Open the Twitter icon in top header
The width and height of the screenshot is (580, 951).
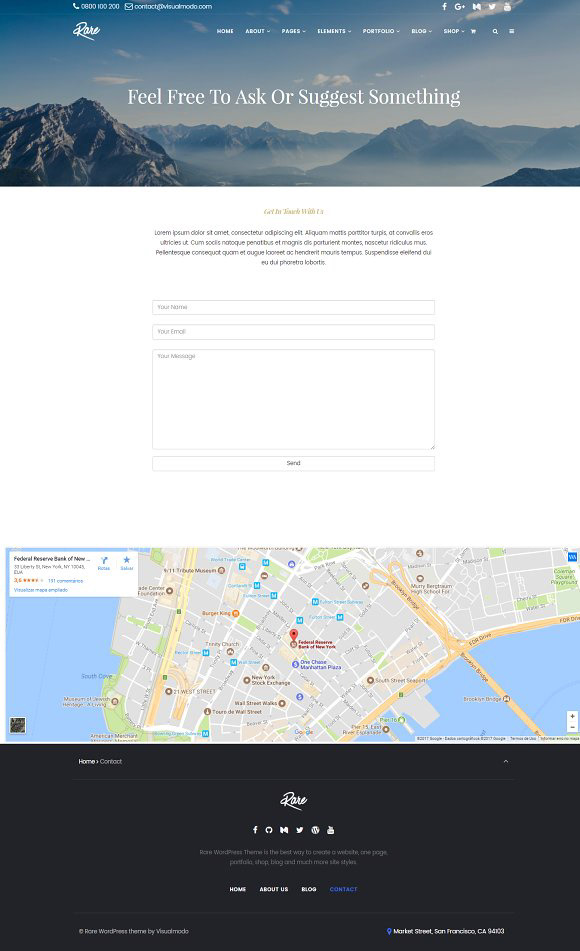[x=492, y=7]
